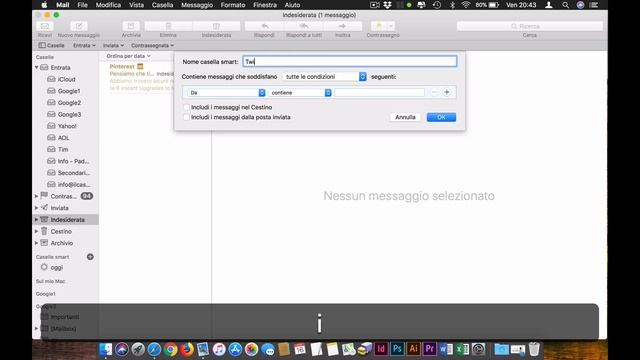Open the Contrassegno flag dropdown arrow

391,26
